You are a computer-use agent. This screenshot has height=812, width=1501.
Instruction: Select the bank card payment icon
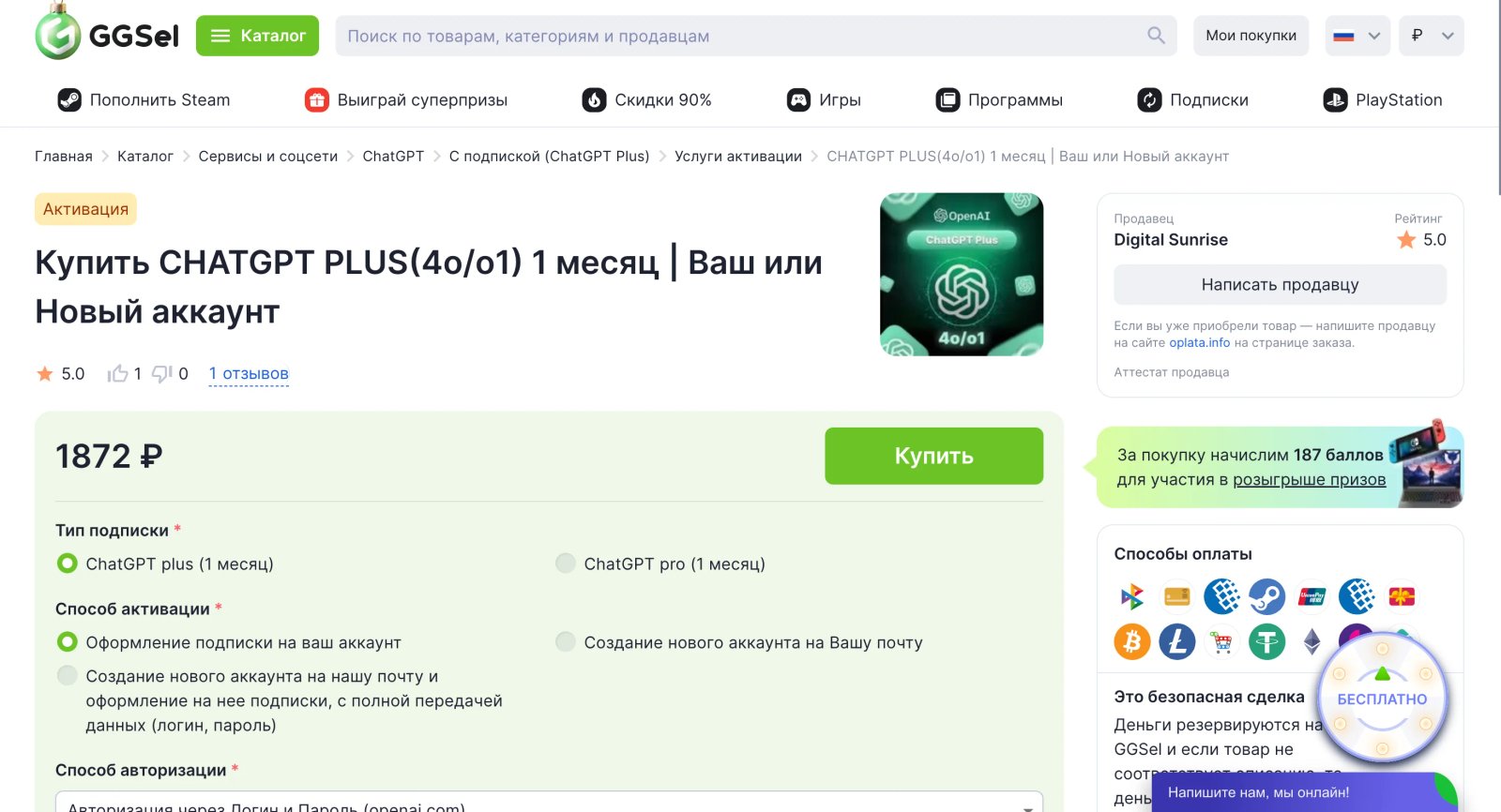point(1176,596)
